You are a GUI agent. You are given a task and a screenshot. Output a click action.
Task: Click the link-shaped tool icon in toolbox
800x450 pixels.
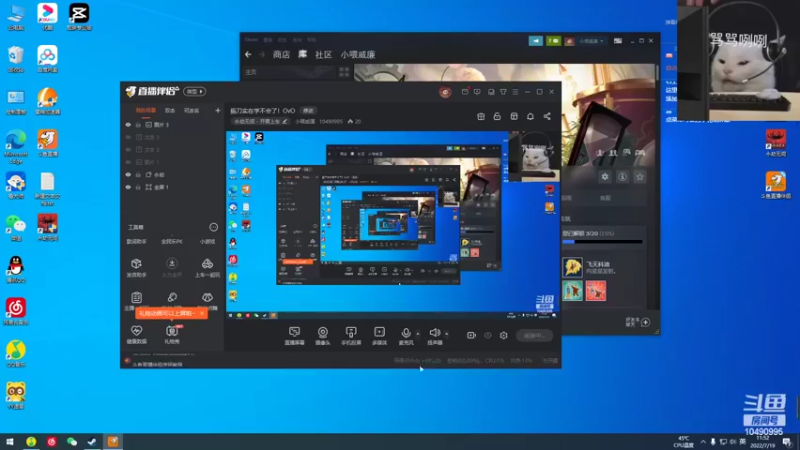pos(172,297)
